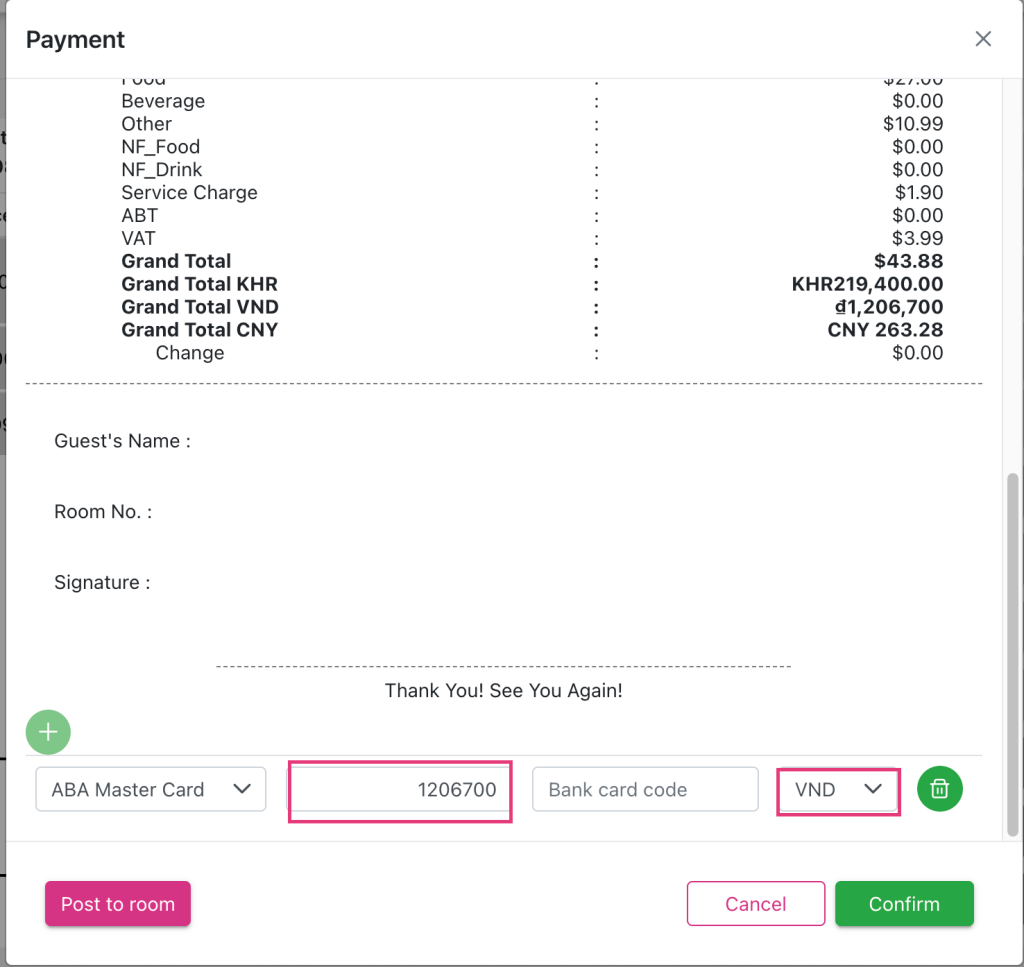Click the Room No. label
Viewport: 1024px width, 967px height.
[103, 512]
